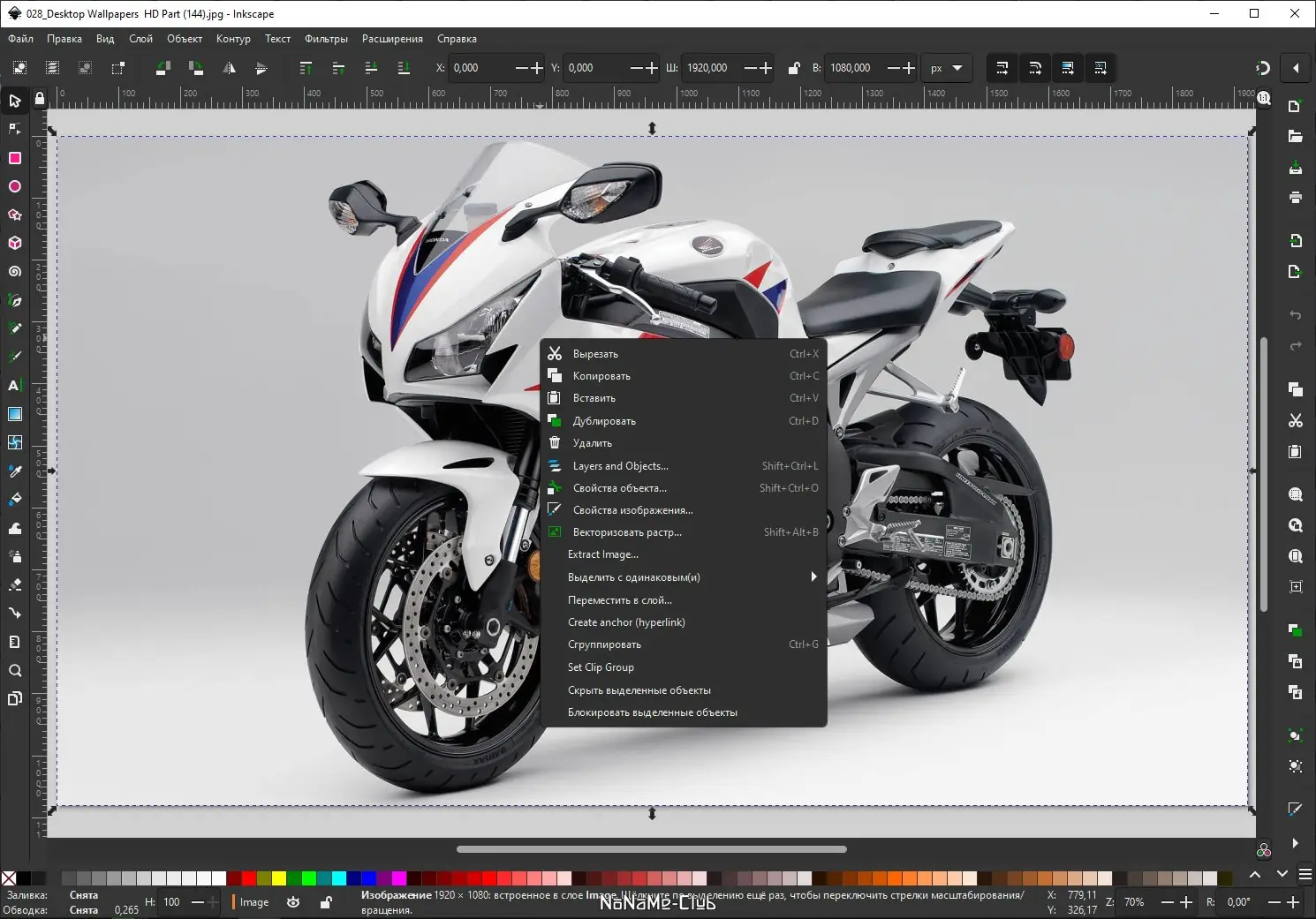Click the Print icon in right toolbar
This screenshot has height=919, width=1316.
[1295, 197]
